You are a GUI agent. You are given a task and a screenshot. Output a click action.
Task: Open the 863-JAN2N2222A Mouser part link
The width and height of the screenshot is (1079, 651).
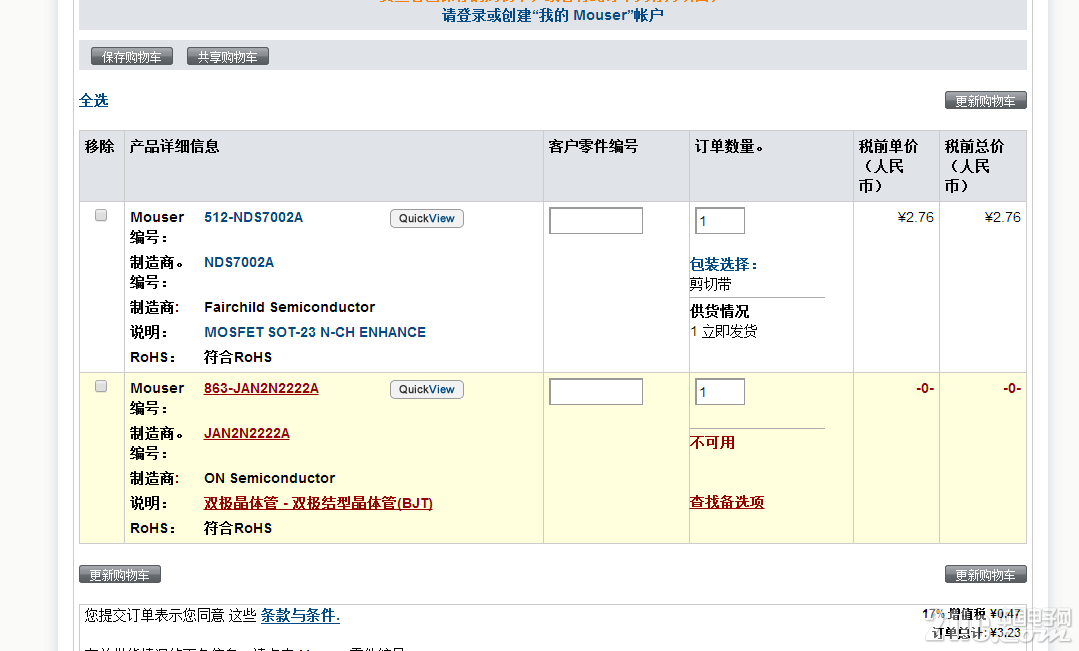click(x=261, y=388)
